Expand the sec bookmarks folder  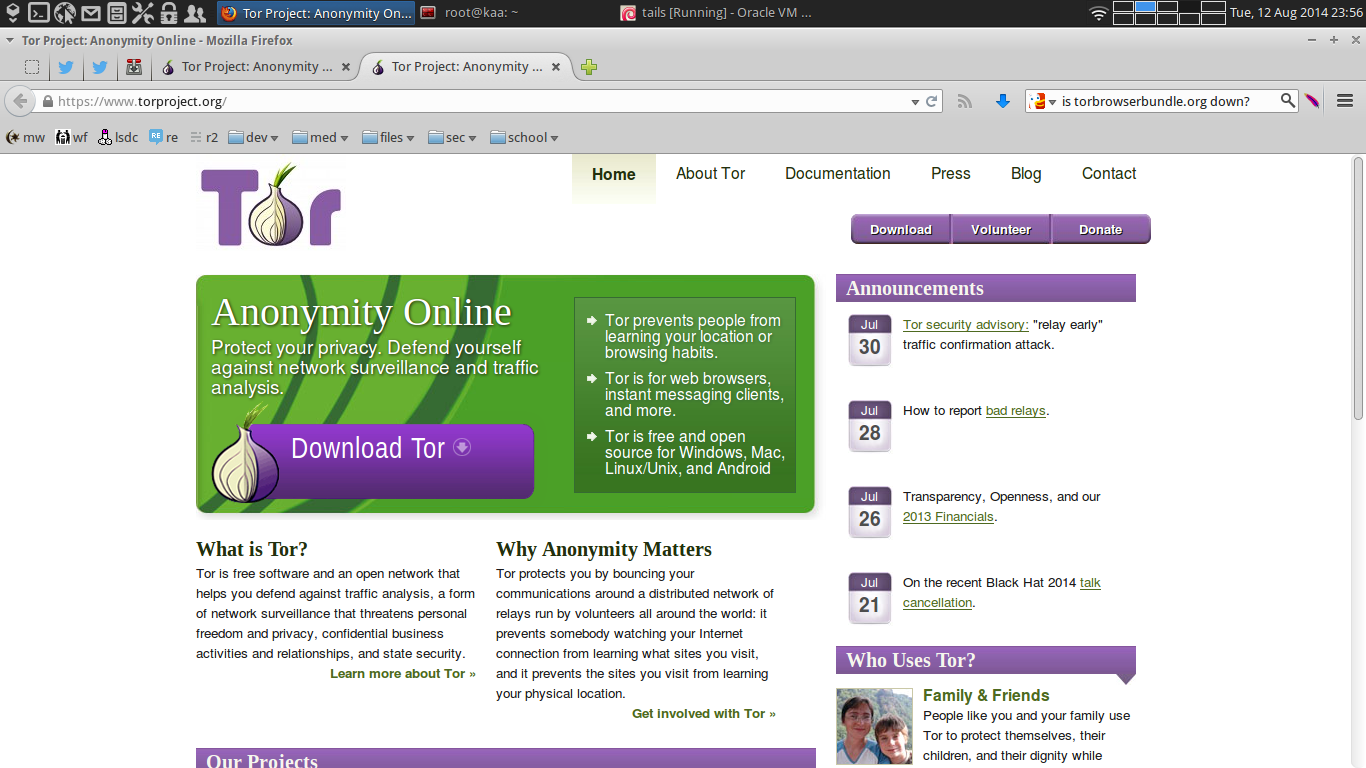(452, 138)
